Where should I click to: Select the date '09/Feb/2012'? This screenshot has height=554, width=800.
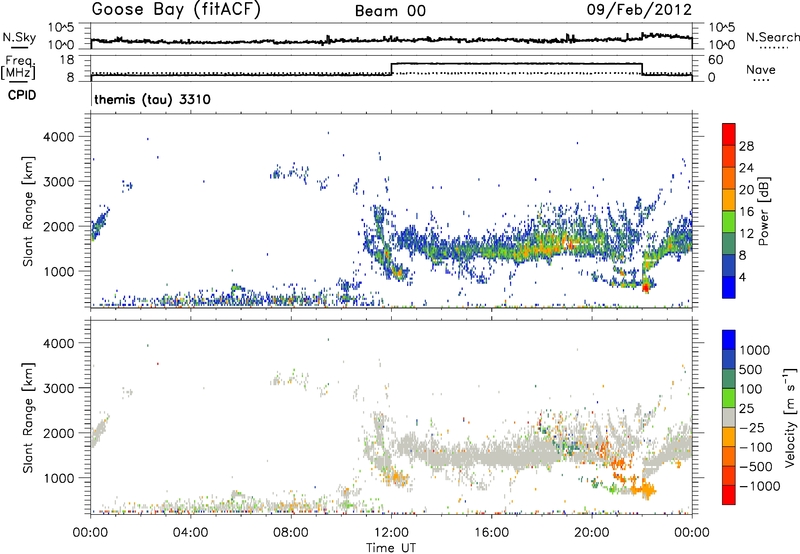[639, 9]
